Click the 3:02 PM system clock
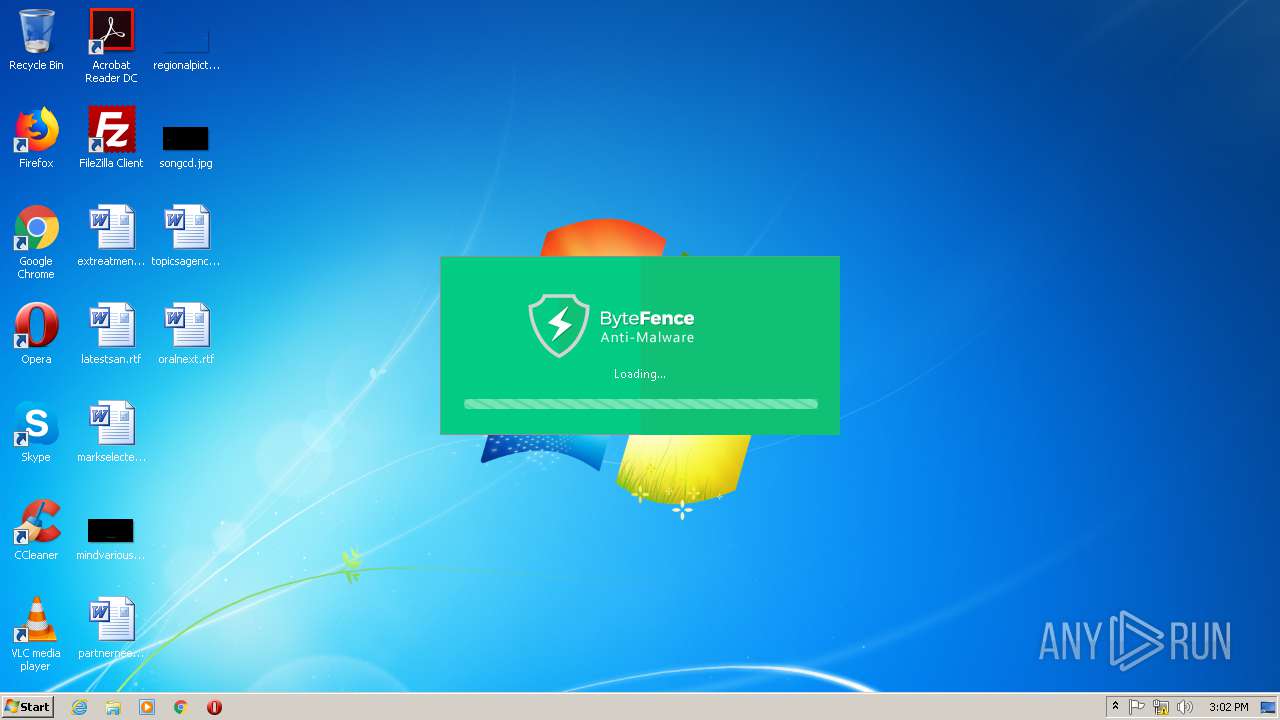The width and height of the screenshot is (1280, 720). click(1228, 707)
